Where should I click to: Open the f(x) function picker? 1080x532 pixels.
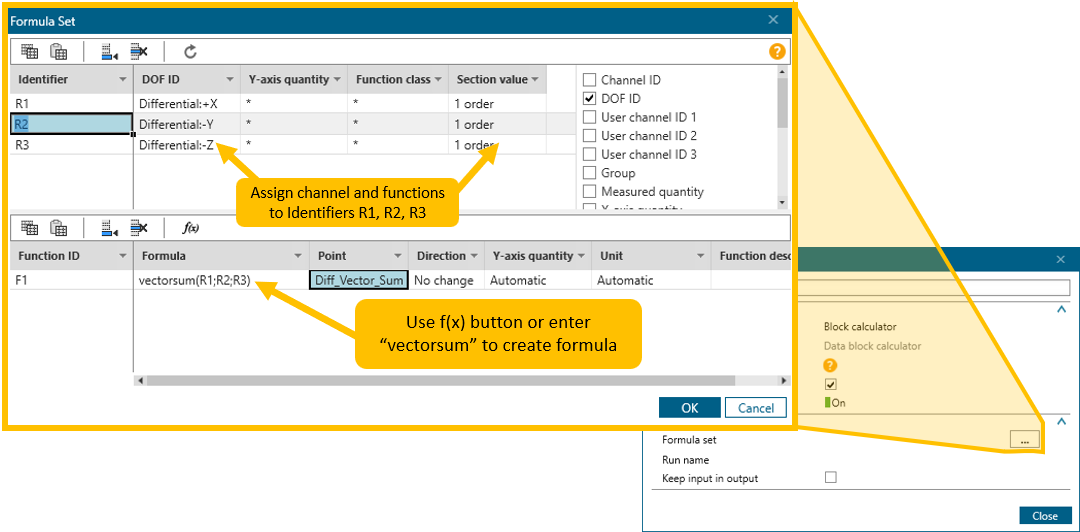pos(190,228)
